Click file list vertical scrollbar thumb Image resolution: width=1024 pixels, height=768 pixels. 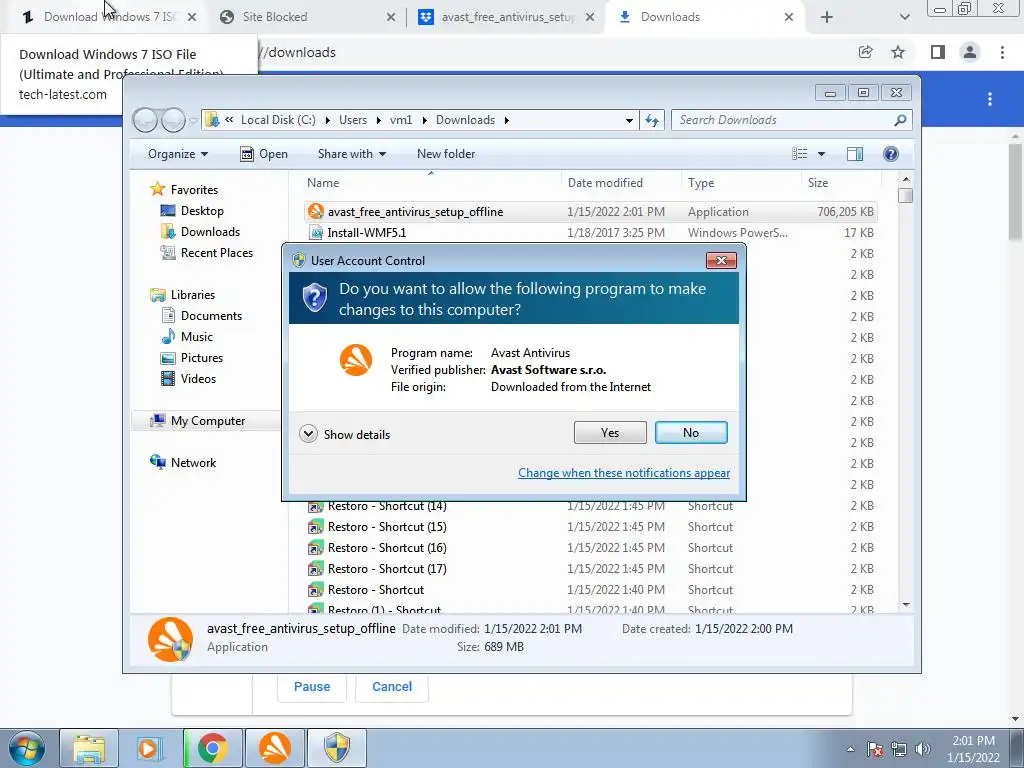tap(905, 195)
